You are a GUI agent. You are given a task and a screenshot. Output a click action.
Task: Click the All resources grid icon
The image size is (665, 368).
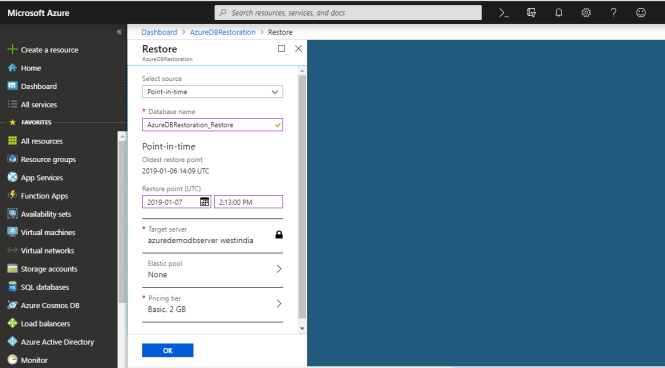click(12, 141)
